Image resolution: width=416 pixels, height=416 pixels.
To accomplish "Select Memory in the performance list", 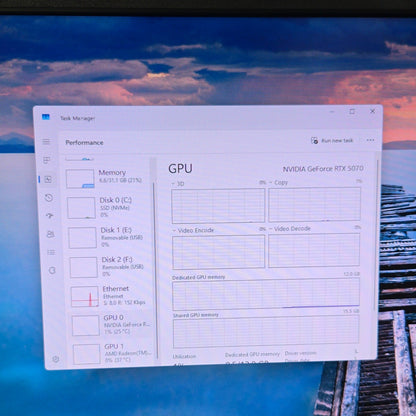I will pos(108,178).
